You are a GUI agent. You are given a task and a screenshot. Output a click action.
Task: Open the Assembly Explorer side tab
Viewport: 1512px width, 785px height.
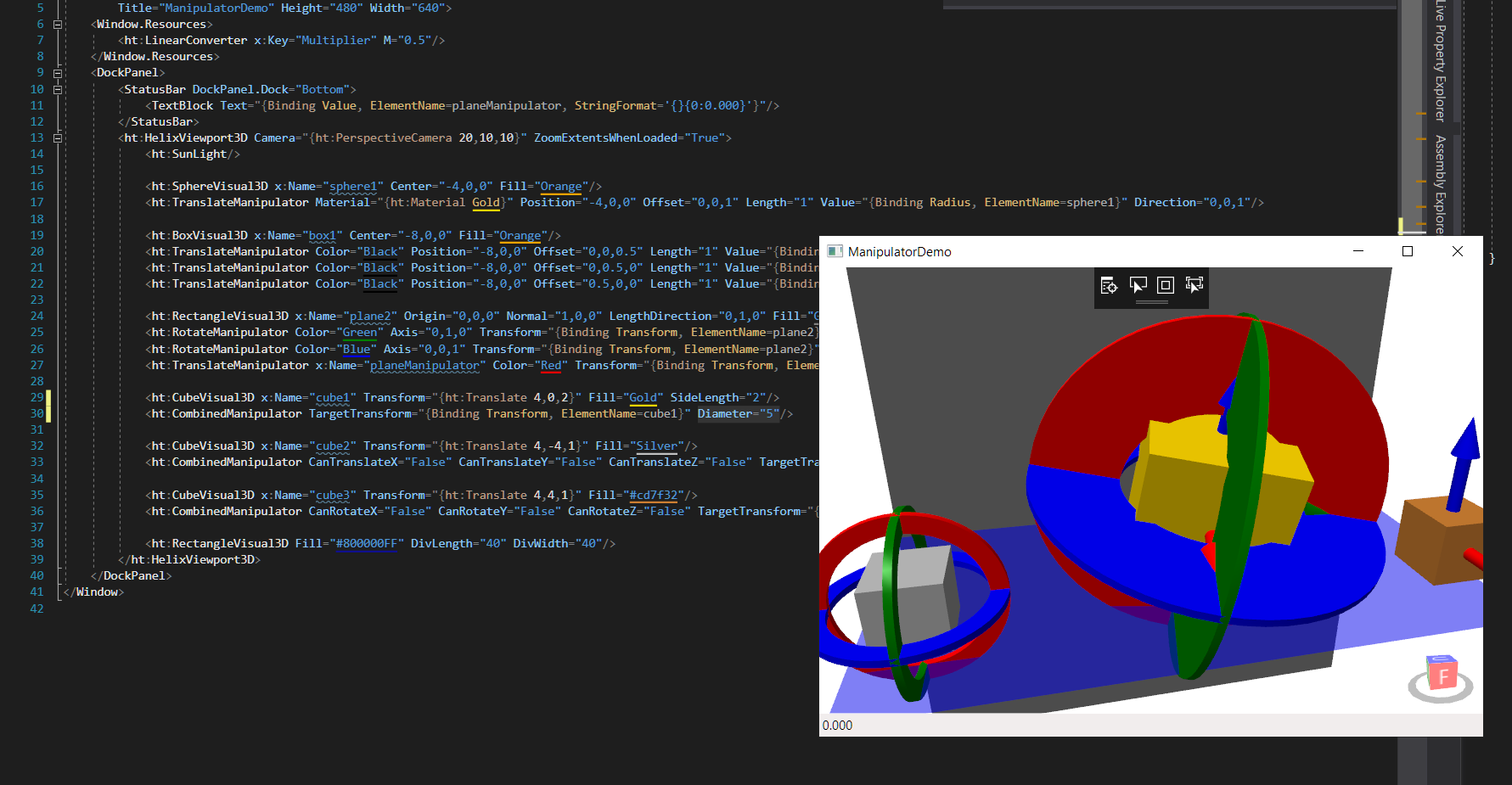1440,183
